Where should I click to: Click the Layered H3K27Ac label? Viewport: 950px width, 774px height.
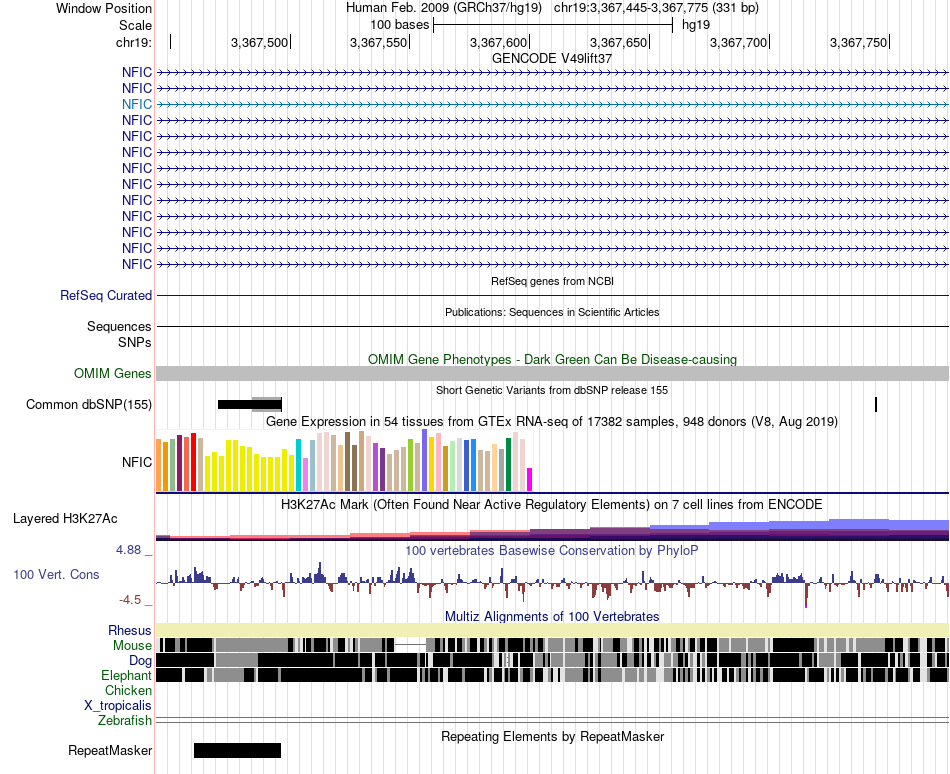point(65,518)
